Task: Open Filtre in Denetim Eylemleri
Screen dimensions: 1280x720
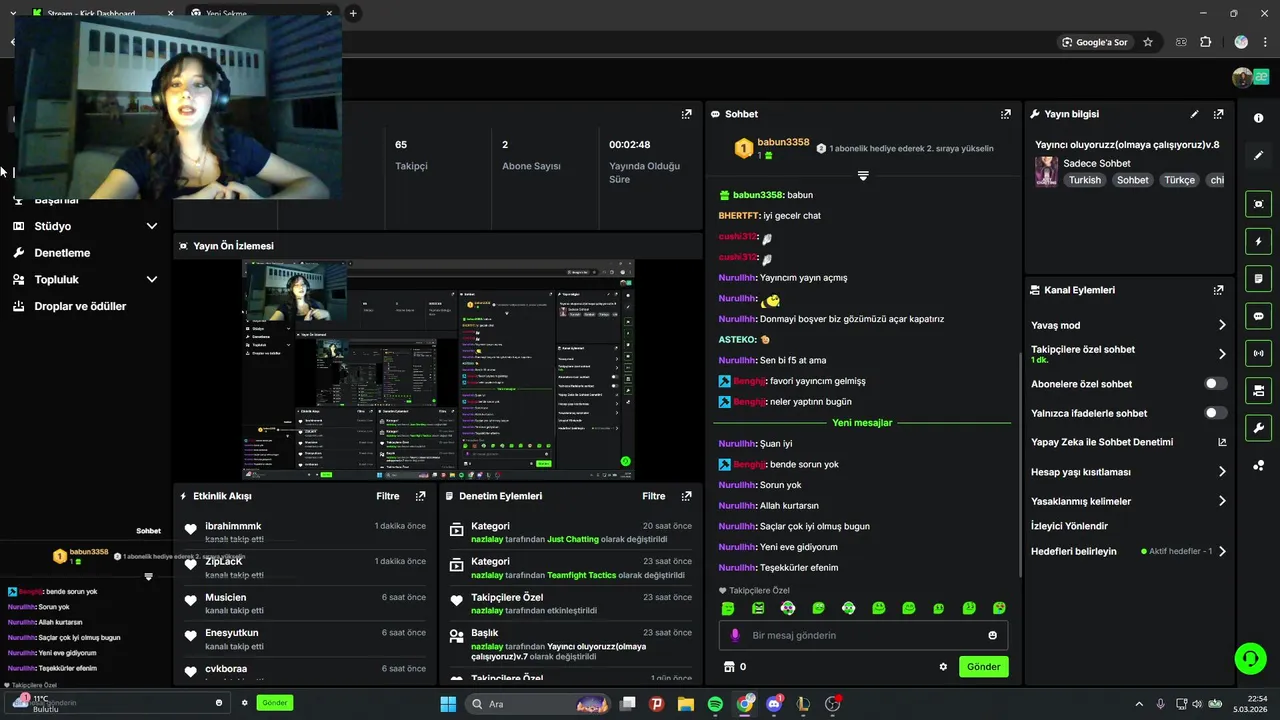Action: coord(654,496)
